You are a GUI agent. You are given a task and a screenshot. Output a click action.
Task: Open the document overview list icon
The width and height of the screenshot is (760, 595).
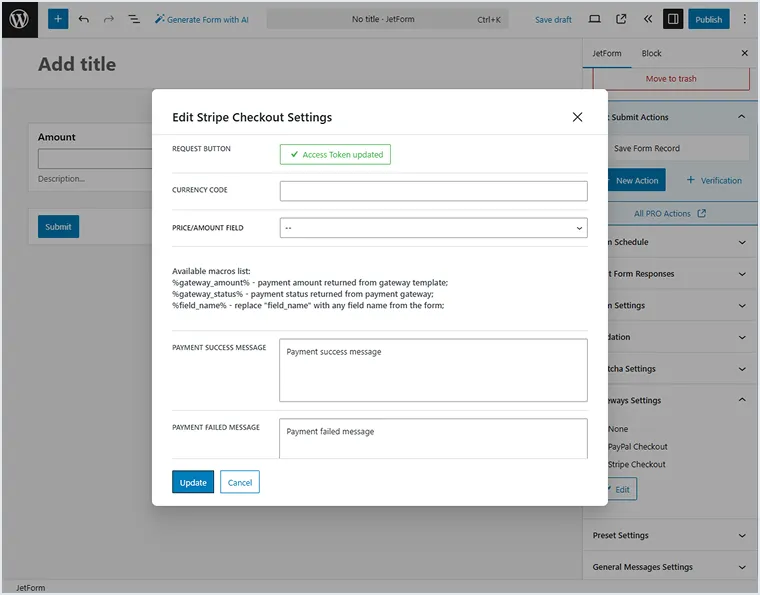coord(134,19)
